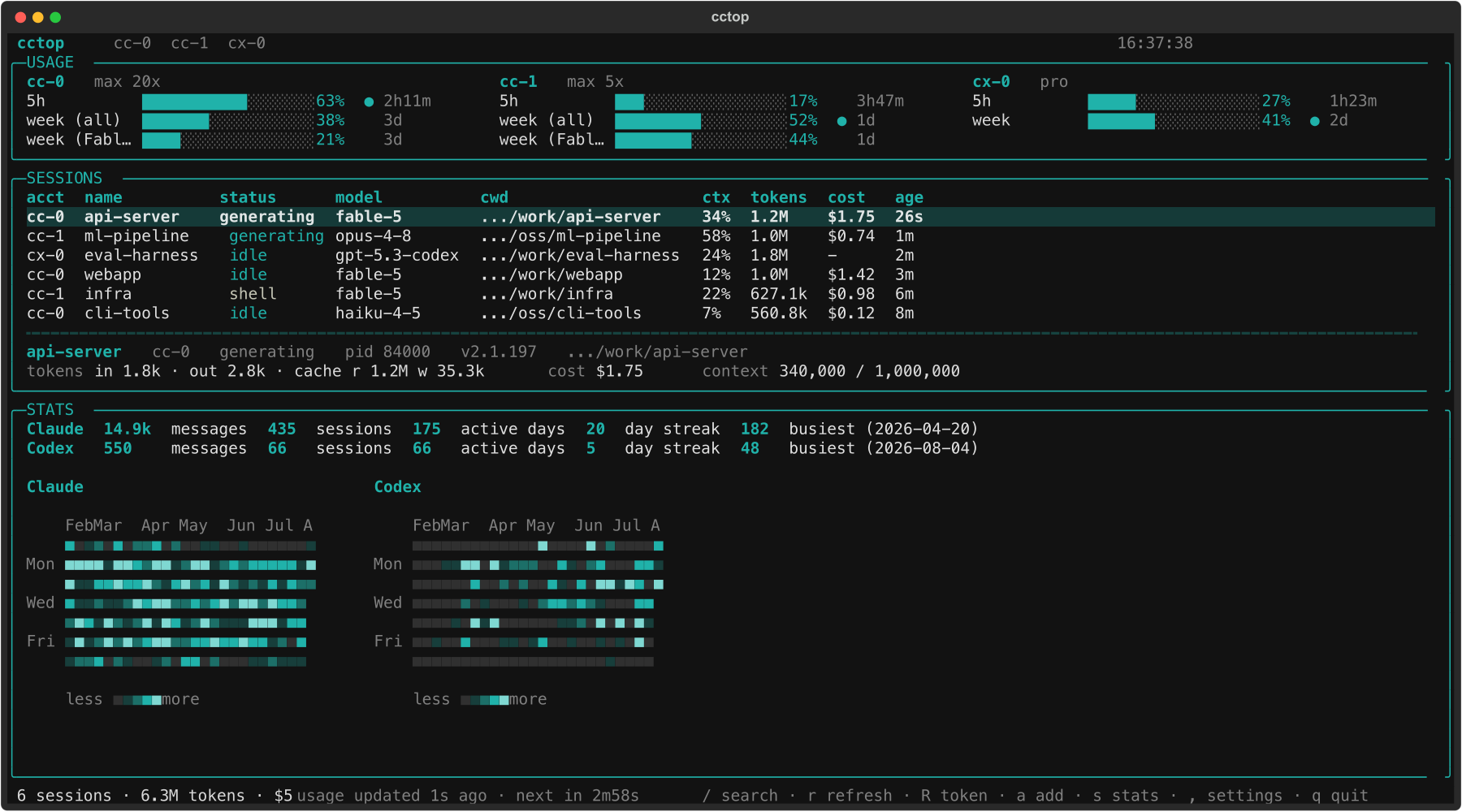This screenshot has height=812, width=1462.
Task: Click the cwd column header
Action: 495,197
